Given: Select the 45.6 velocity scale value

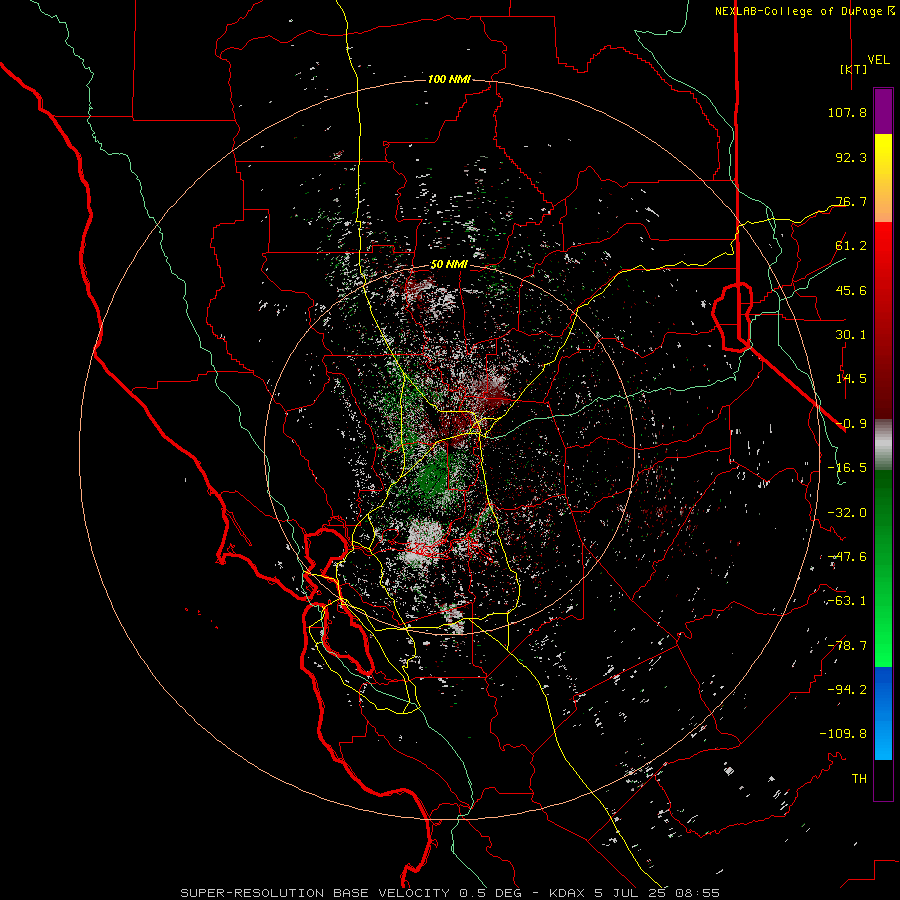Looking at the screenshot, I should 851,290.
